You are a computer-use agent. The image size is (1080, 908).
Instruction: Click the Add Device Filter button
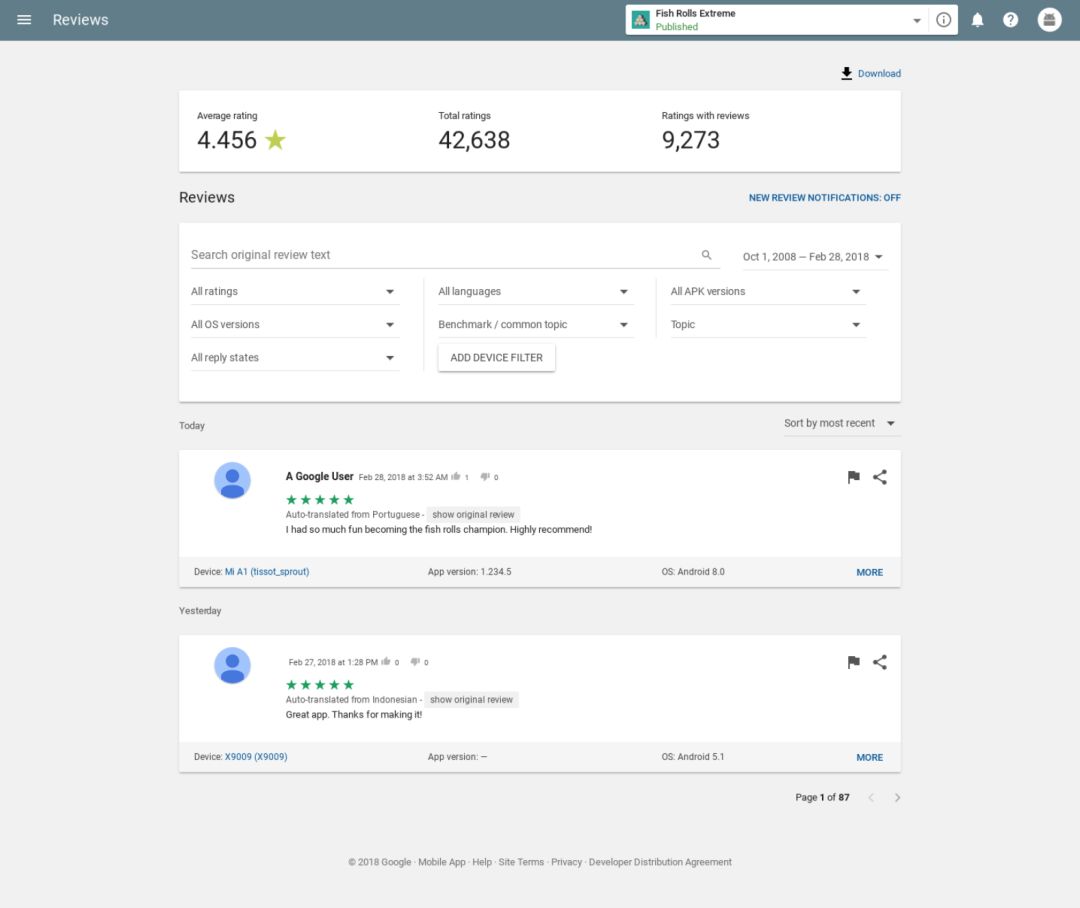coord(496,358)
